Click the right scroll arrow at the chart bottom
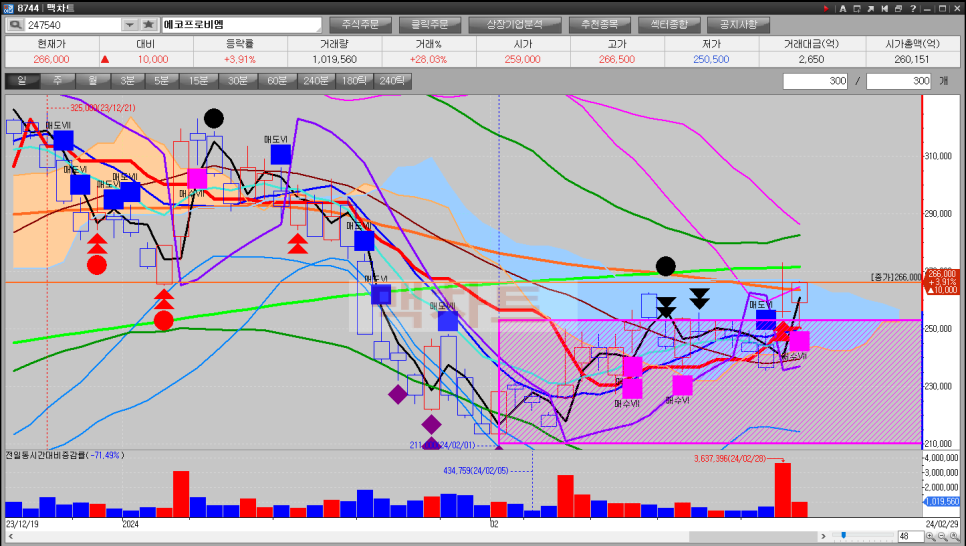 [823, 536]
